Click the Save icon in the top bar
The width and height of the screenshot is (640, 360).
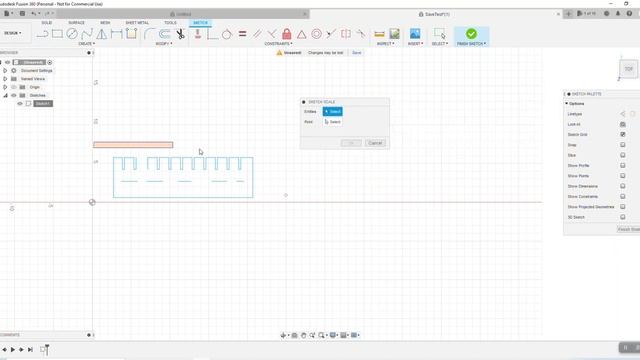point(22,13)
